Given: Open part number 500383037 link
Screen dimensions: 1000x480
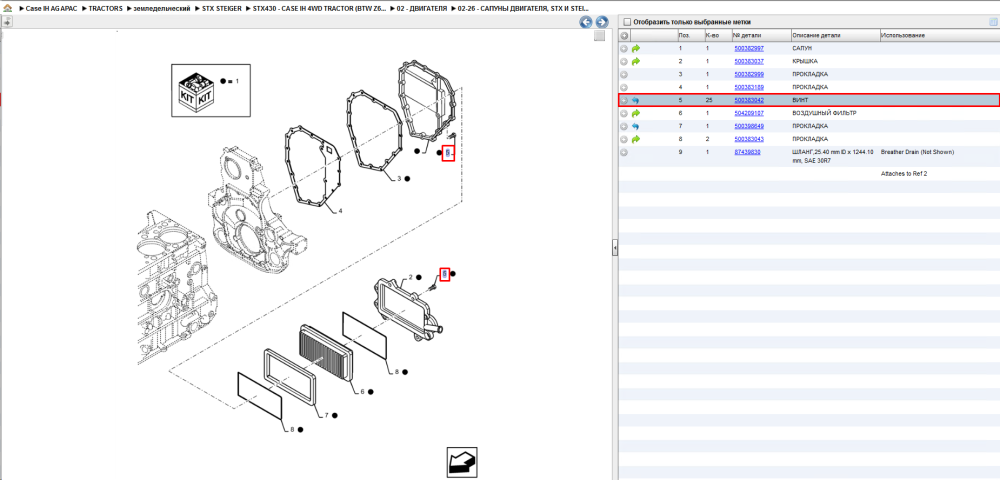Looking at the screenshot, I should click(x=749, y=61).
